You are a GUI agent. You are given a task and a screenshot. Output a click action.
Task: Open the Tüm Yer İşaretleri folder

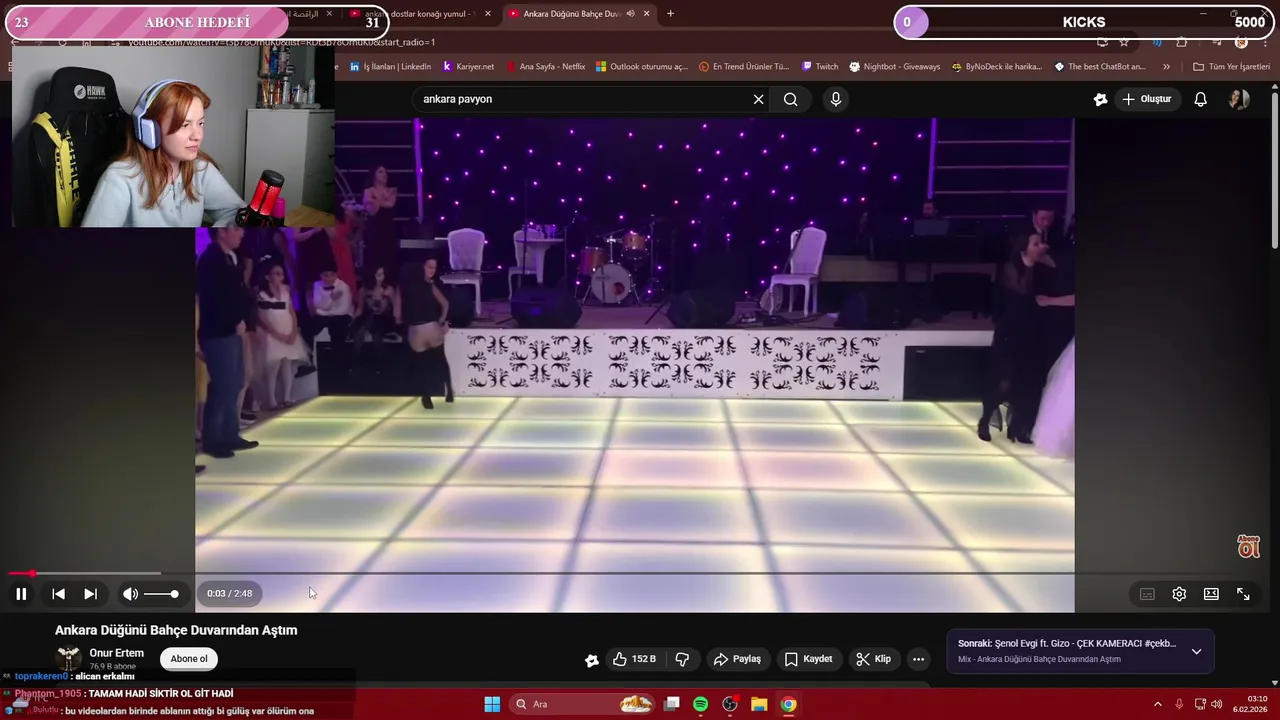click(1231, 67)
